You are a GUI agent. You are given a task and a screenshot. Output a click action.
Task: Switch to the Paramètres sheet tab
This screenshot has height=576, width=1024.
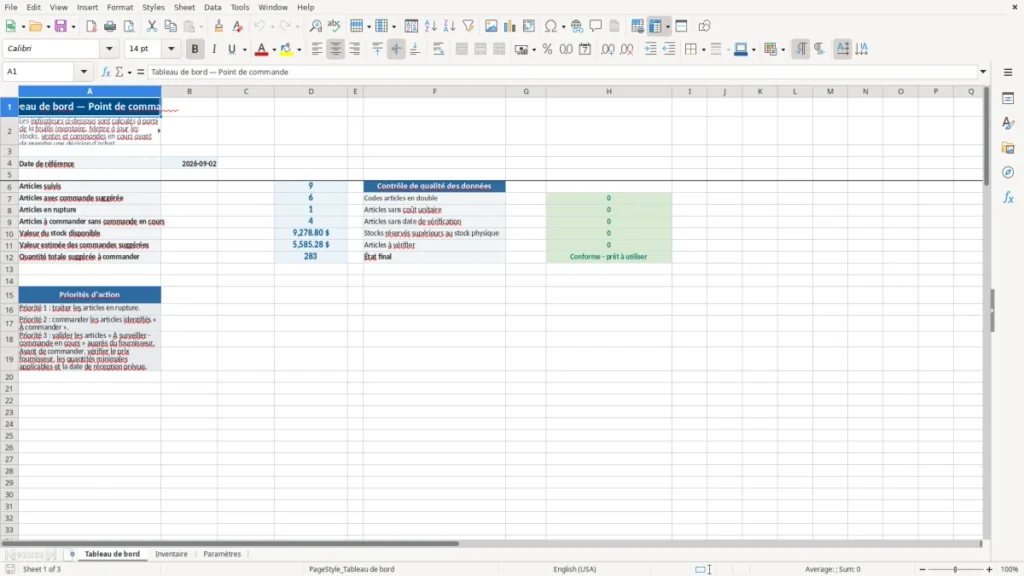(222, 554)
